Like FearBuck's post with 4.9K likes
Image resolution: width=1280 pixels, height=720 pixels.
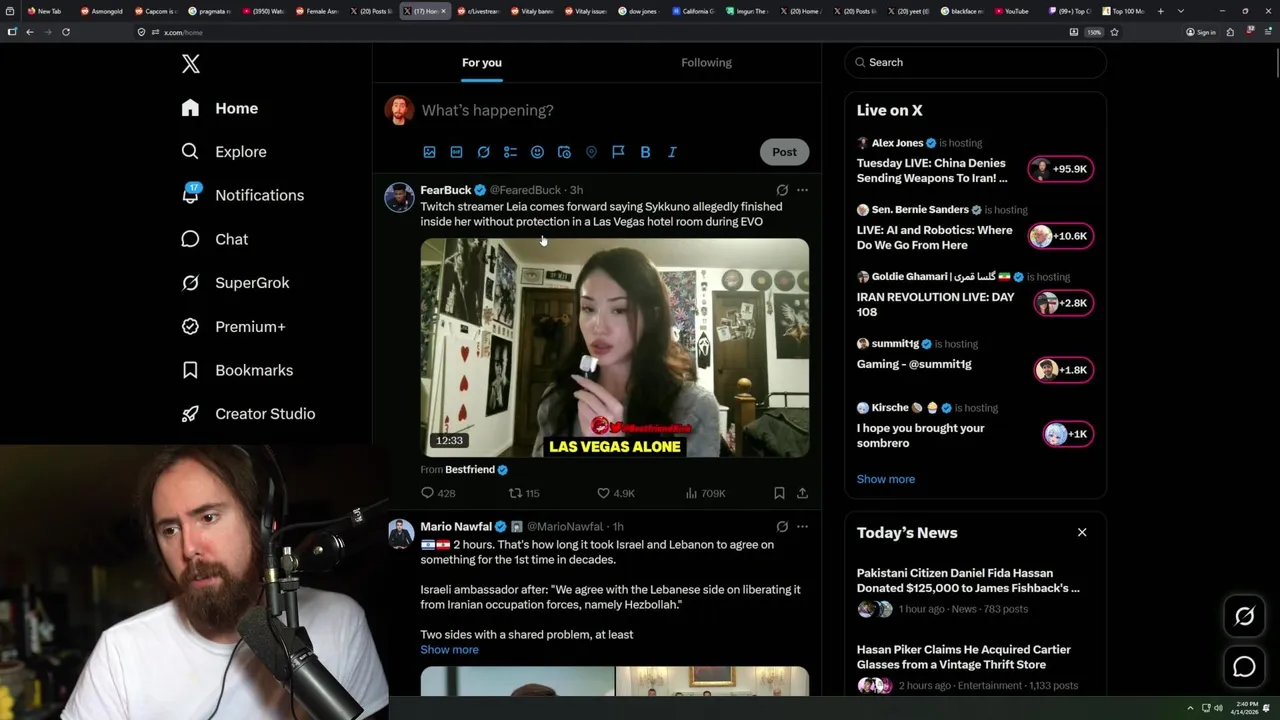[615, 493]
